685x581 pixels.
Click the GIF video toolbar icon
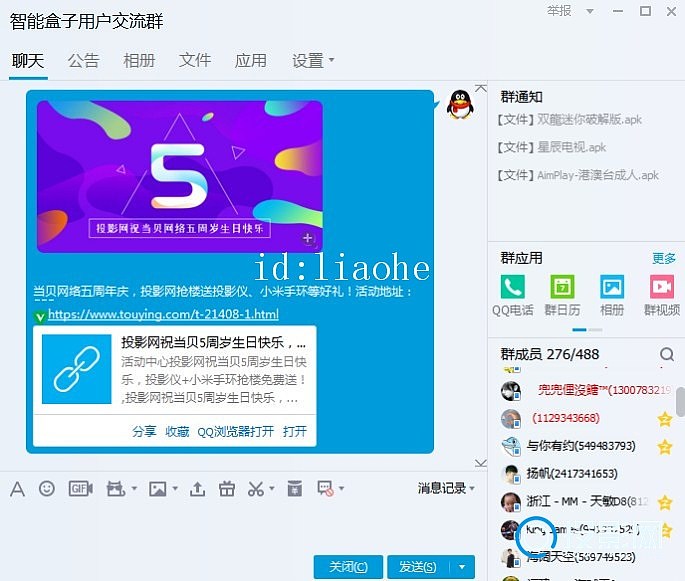coord(80,489)
